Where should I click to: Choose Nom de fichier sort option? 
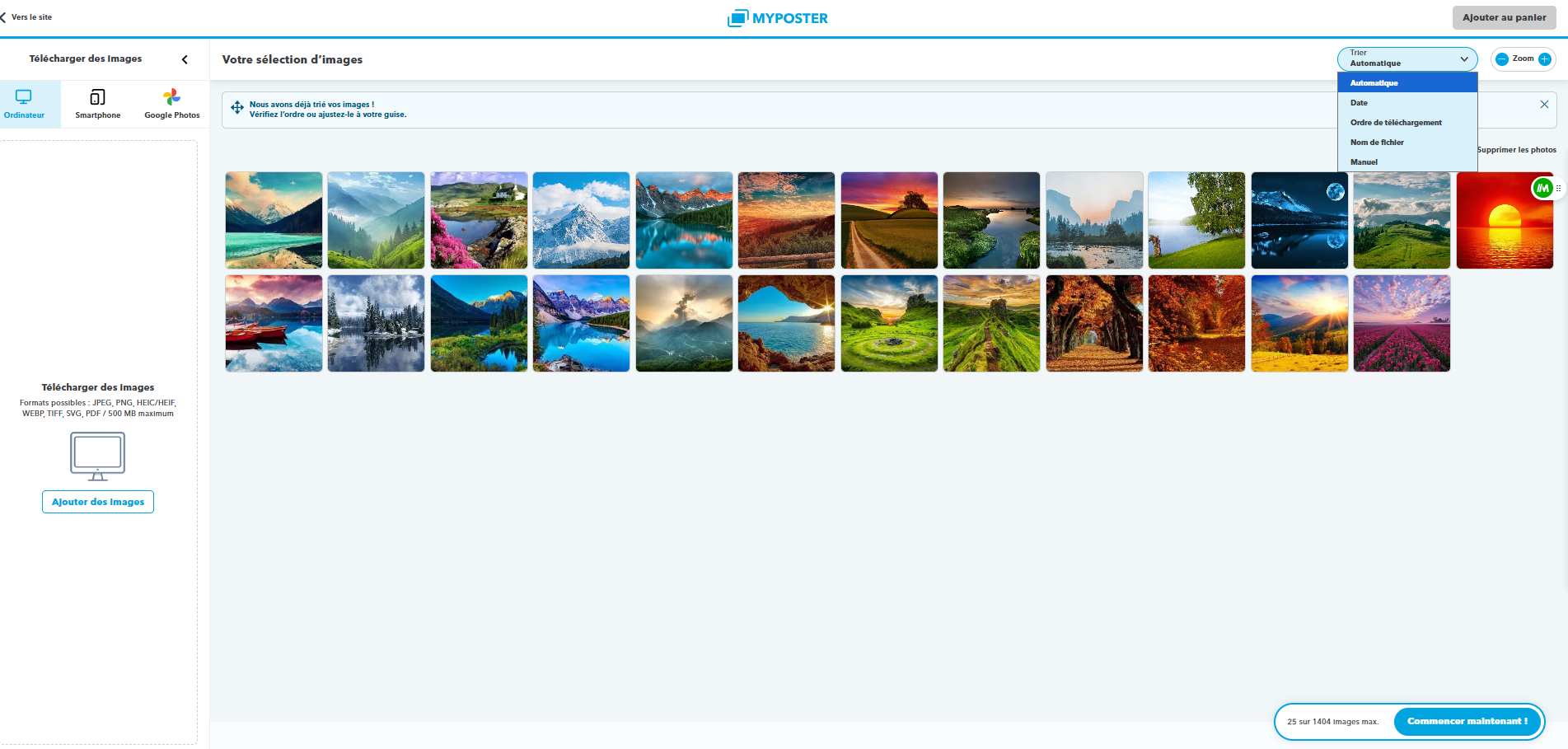pyautogui.click(x=1377, y=143)
